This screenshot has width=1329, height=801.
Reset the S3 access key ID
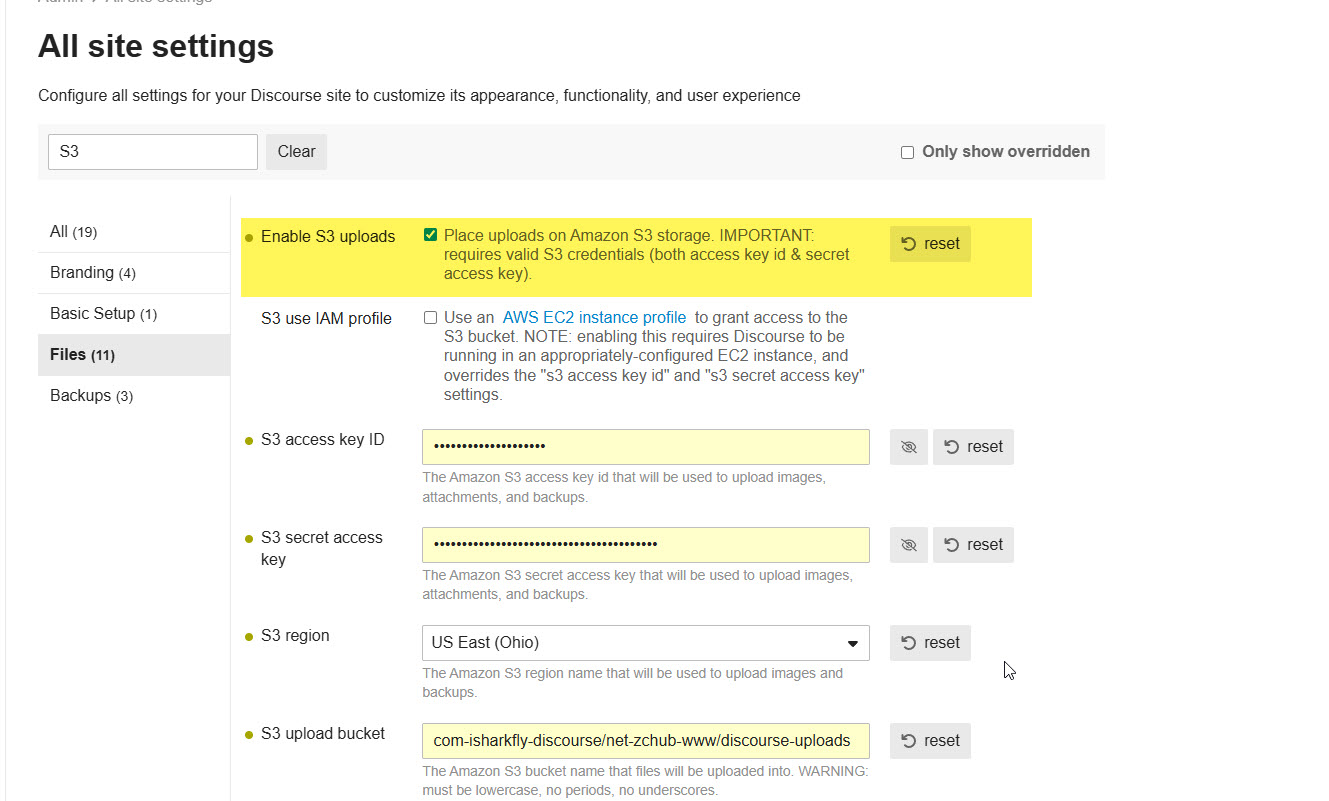click(x=973, y=447)
